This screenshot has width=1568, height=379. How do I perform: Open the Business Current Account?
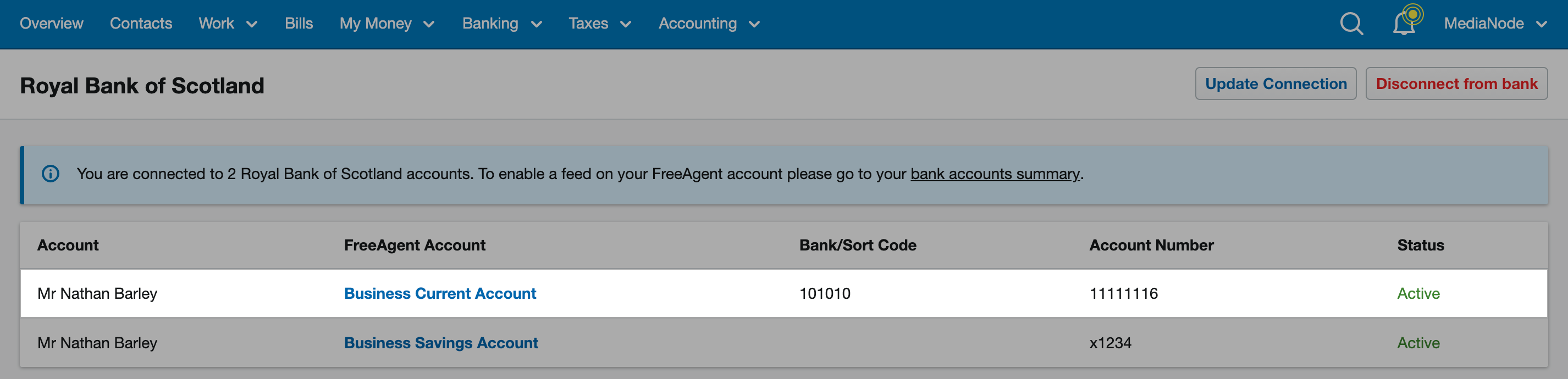point(440,293)
